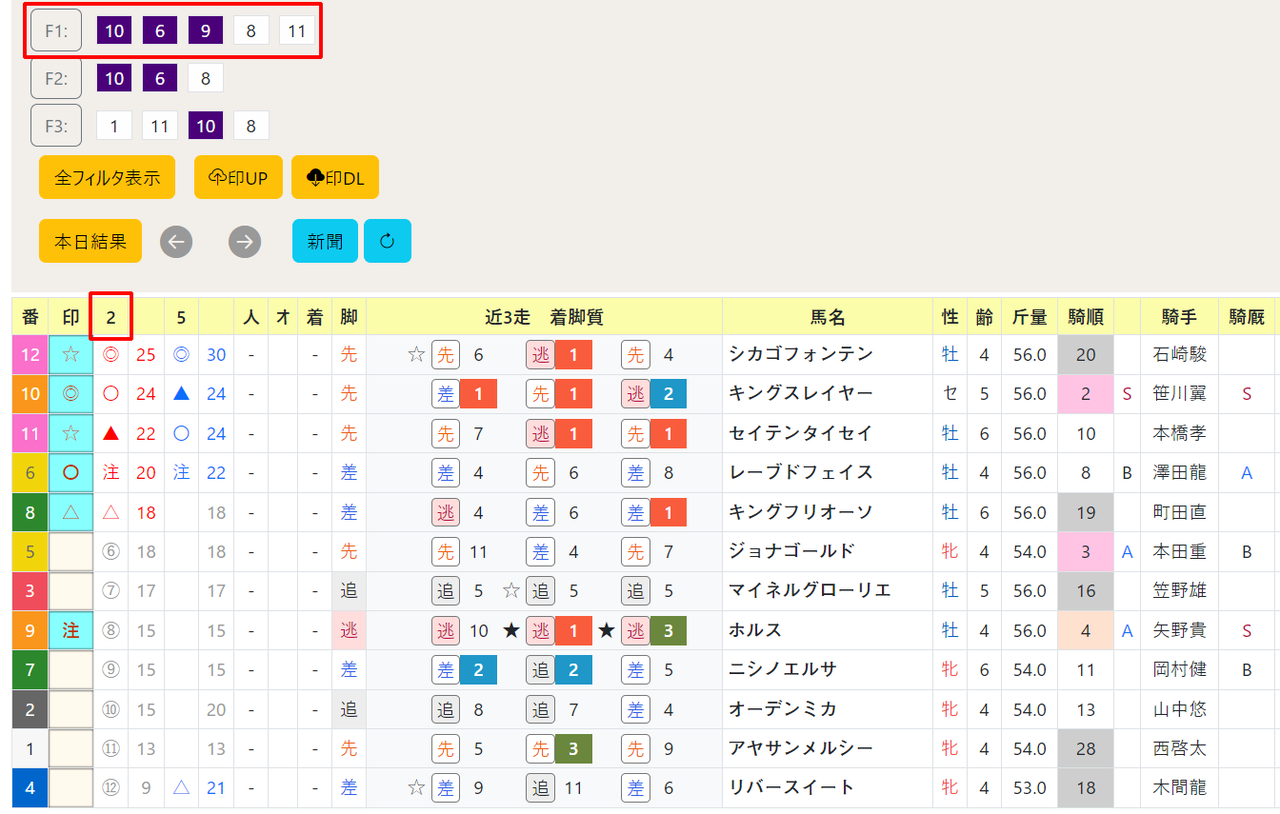Toggle number 8 in the F1 filter row
The image size is (1280, 814).
251,31
